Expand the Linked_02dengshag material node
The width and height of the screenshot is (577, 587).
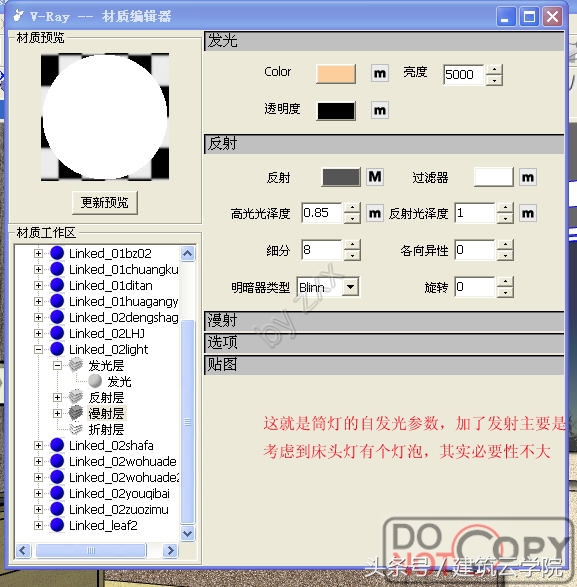pyautogui.click(x=38, y=317)
